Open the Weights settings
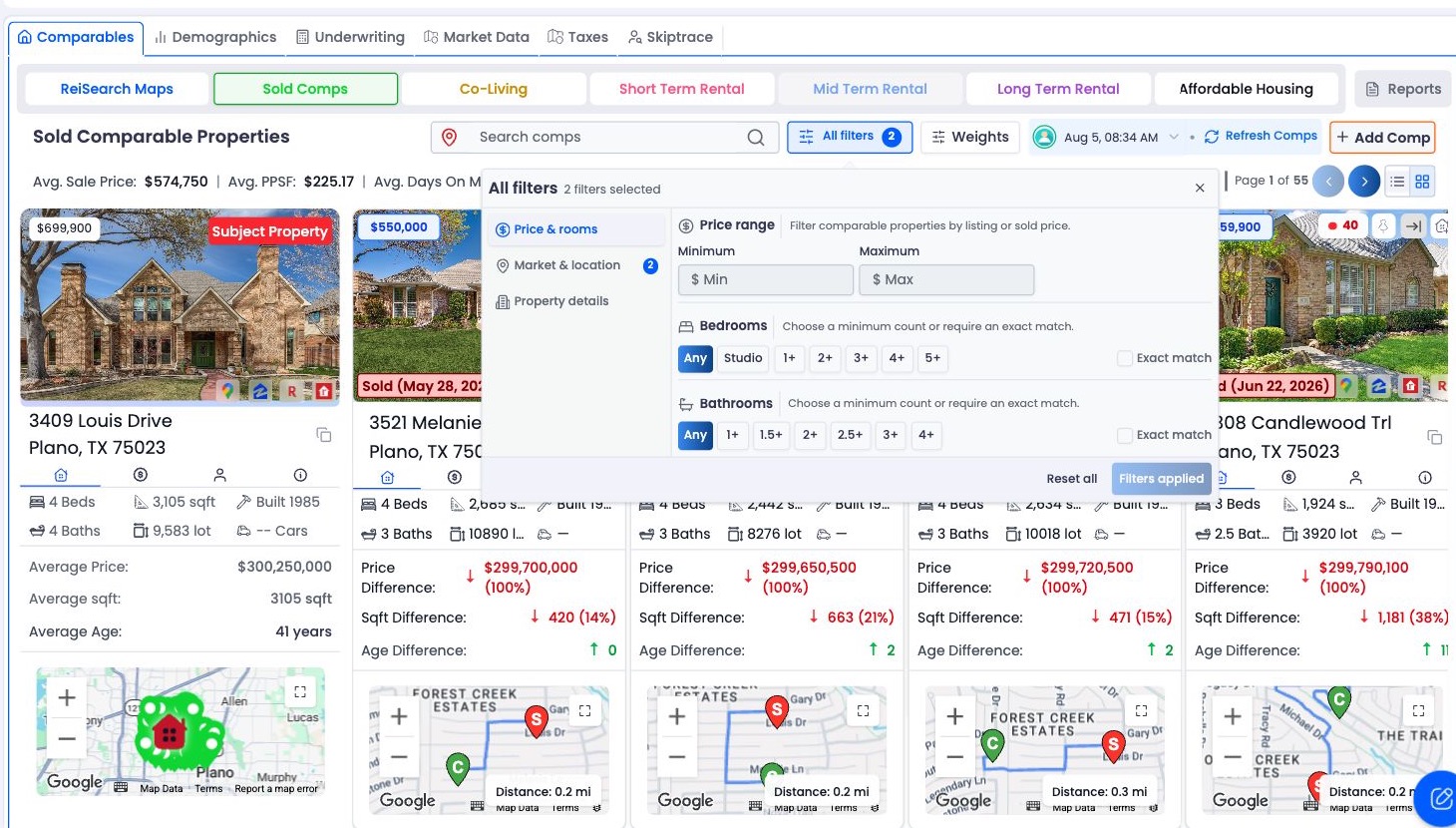 pos(970,138)
